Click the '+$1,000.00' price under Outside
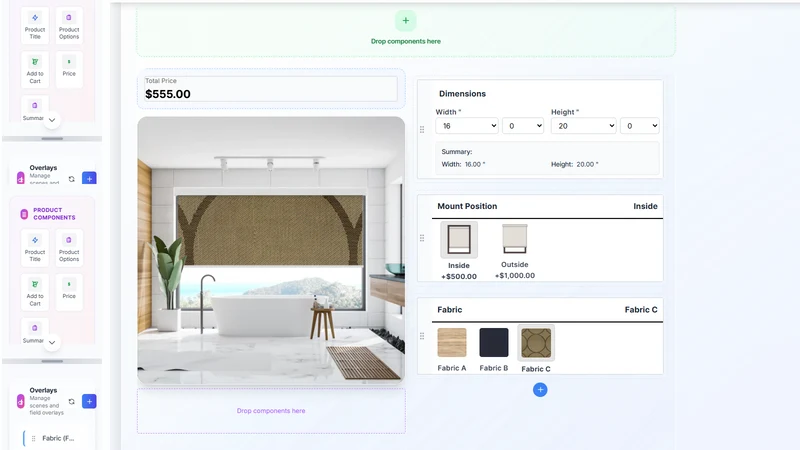 click(515, 276)
